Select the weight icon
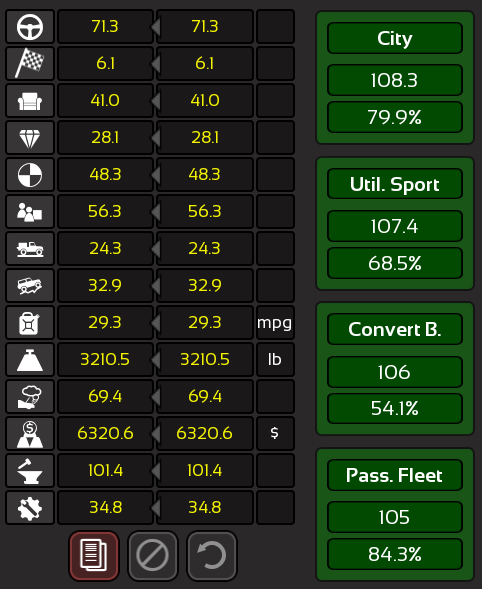The height and width of the screenshot is (589, 482). (x=30, y=359)
